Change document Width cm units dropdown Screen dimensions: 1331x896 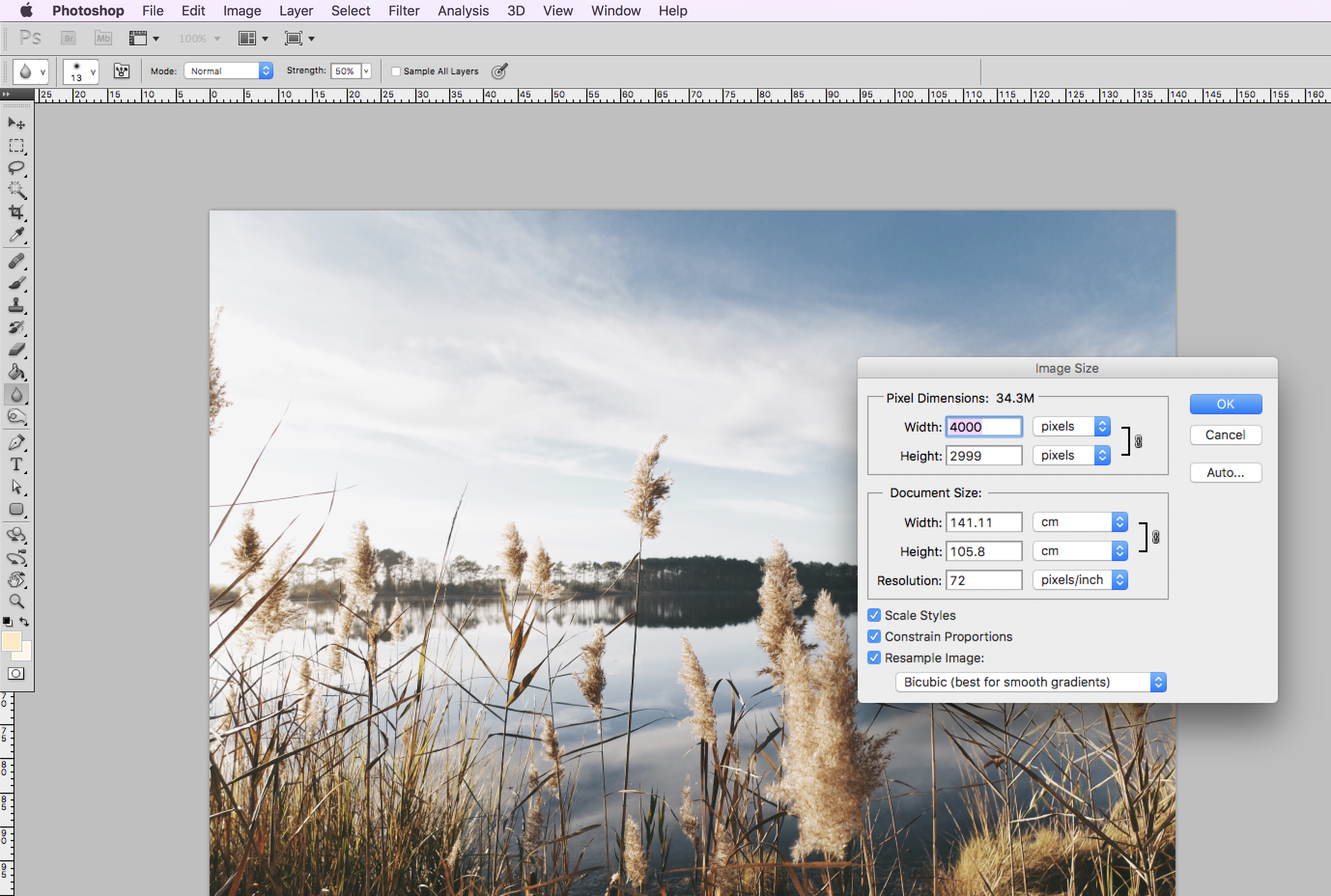pos(1080,522)
